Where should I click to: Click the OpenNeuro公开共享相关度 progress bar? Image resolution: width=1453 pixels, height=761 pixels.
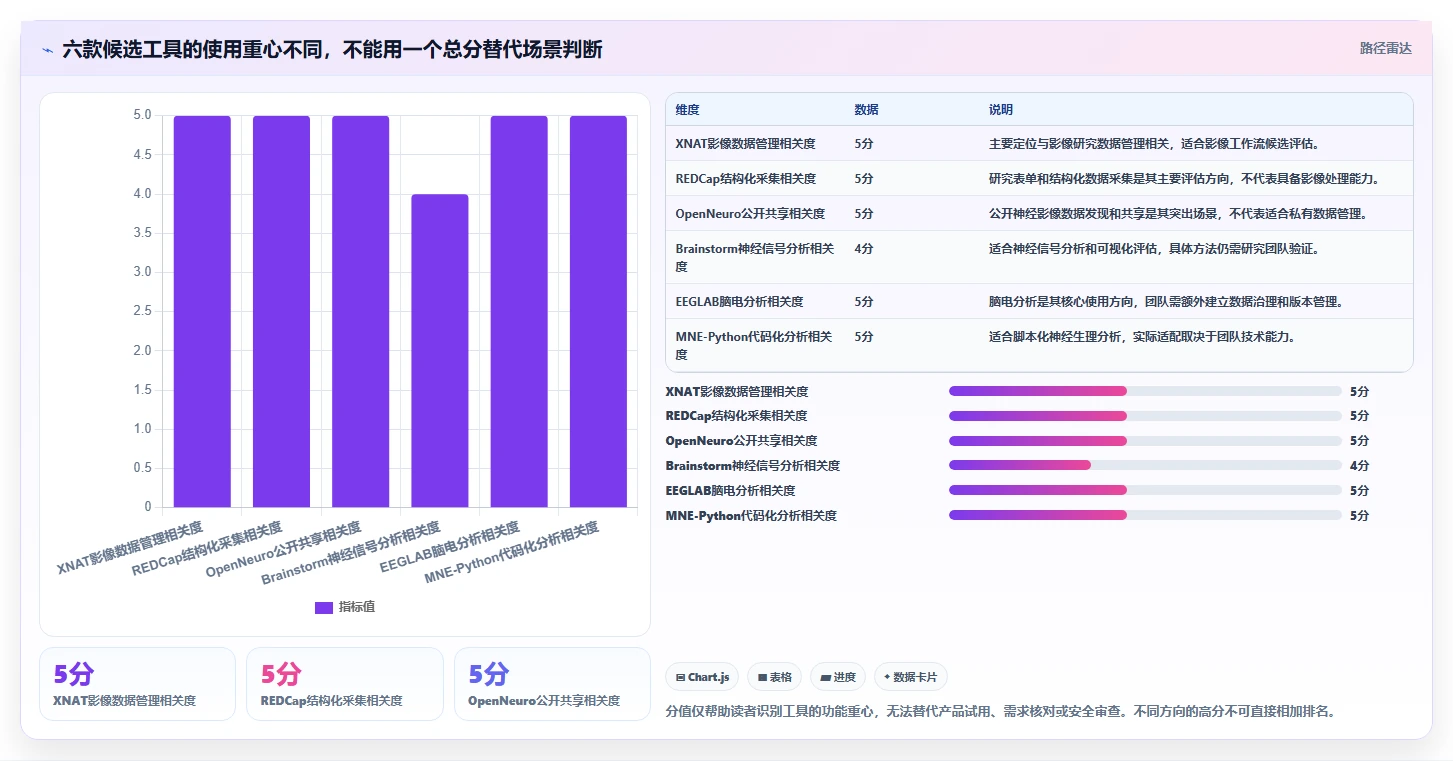click(1145, 441)
